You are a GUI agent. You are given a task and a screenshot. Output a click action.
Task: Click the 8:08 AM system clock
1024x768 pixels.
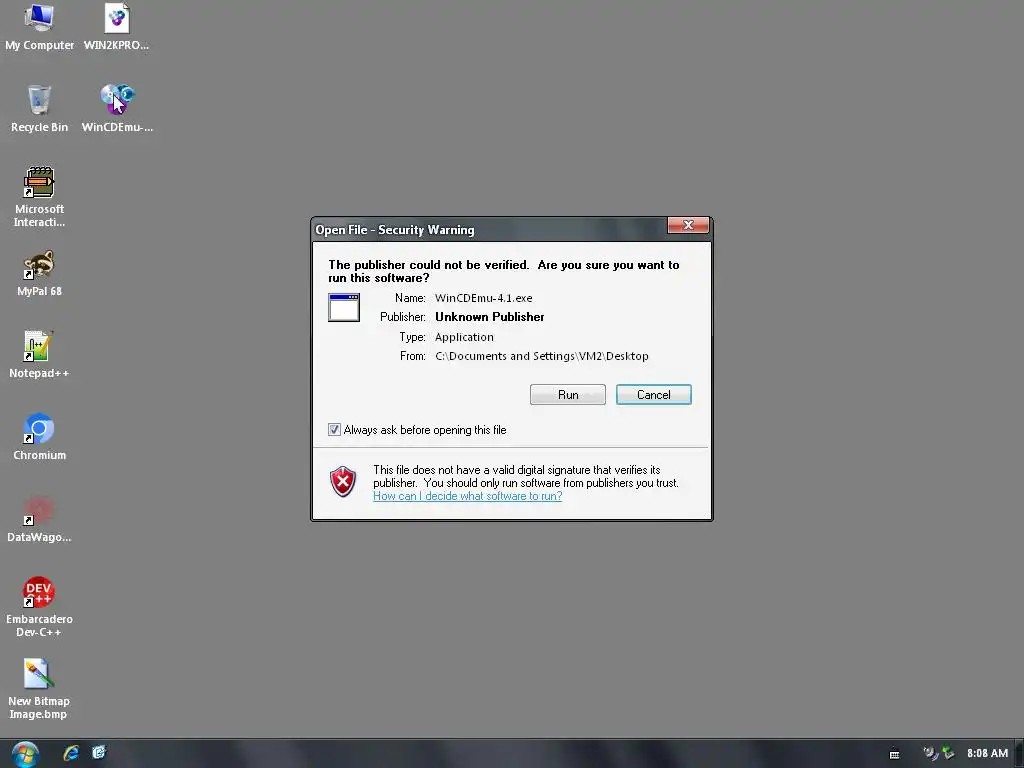(987, 753)
